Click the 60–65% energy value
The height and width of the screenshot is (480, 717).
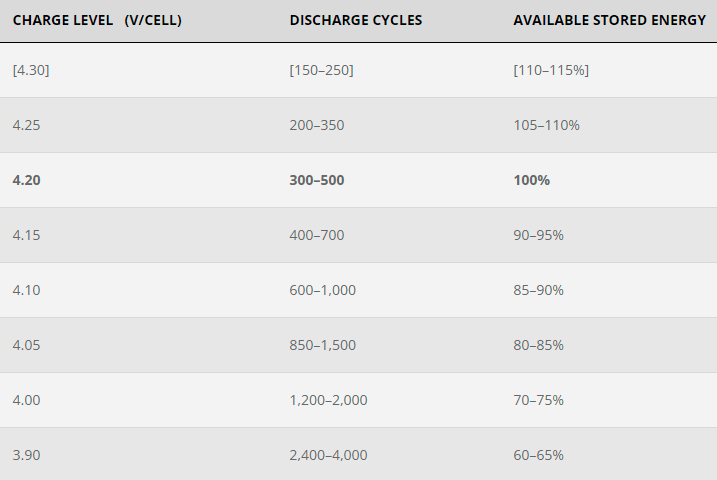point(538,455)
